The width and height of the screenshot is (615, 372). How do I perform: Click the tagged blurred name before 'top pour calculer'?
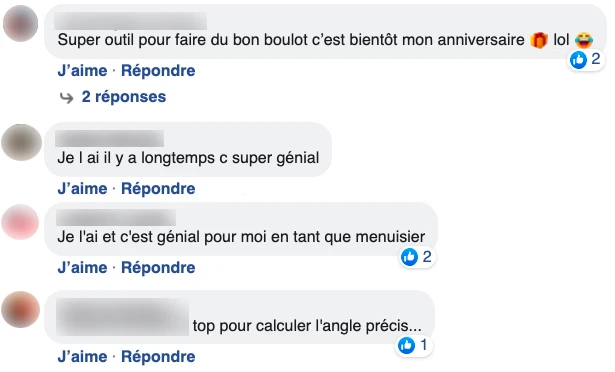pos(123,317)
